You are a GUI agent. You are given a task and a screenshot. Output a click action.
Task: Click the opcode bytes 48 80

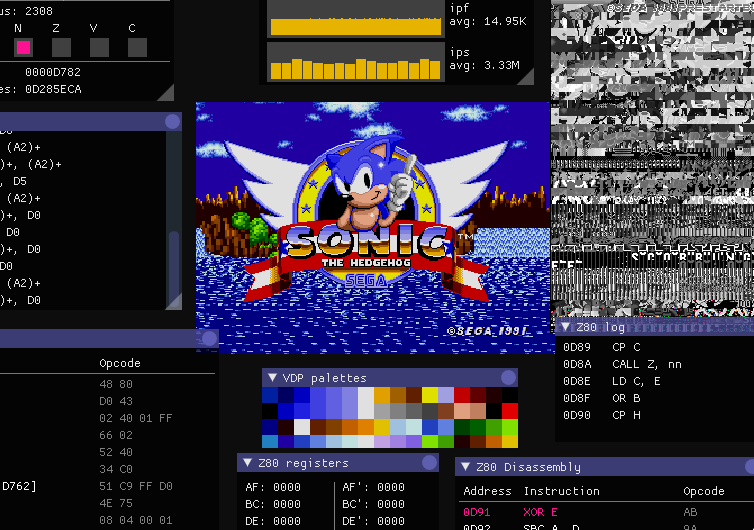point(116,384)
